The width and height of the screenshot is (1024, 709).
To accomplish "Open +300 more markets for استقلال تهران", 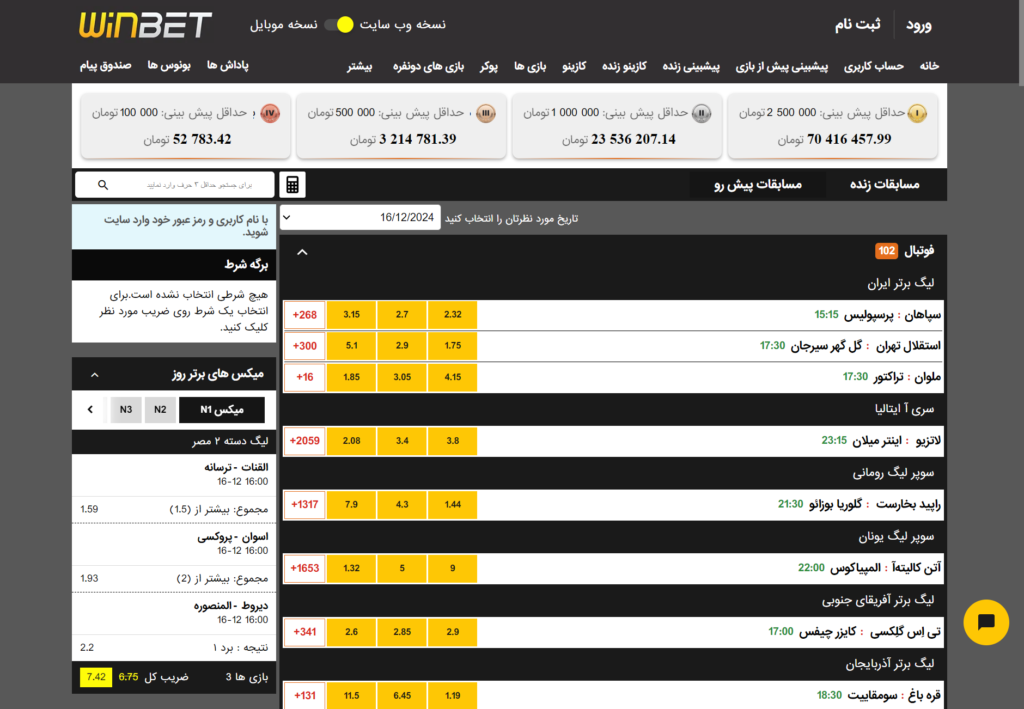I will pos(304,346).
